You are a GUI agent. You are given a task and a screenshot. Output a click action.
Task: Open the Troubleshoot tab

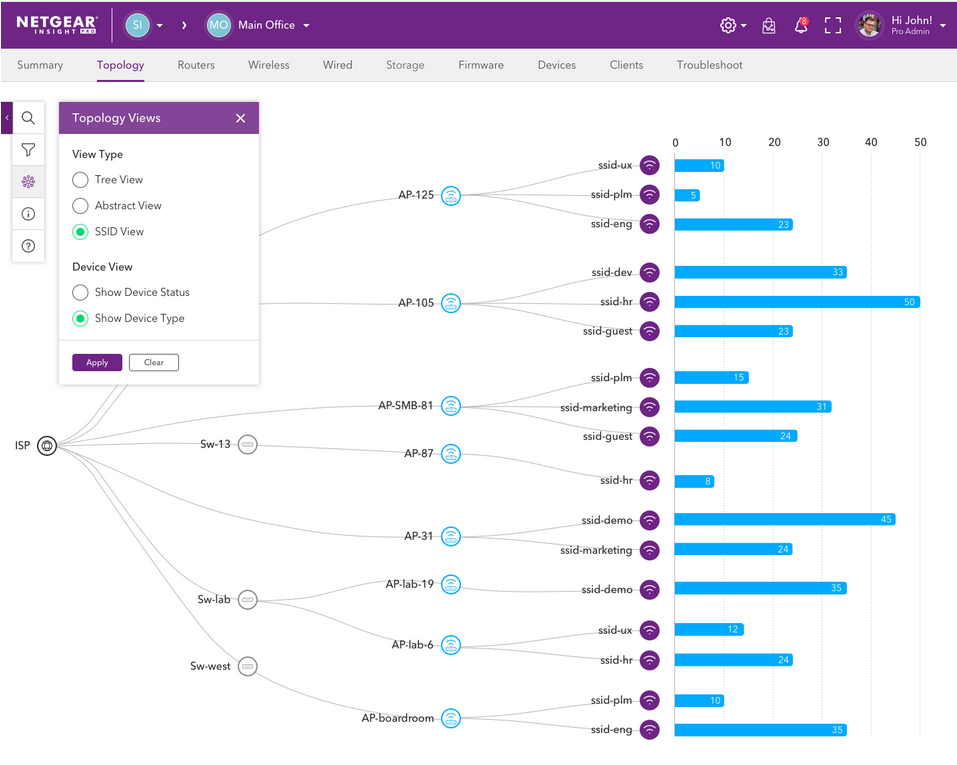coord(709,65)
